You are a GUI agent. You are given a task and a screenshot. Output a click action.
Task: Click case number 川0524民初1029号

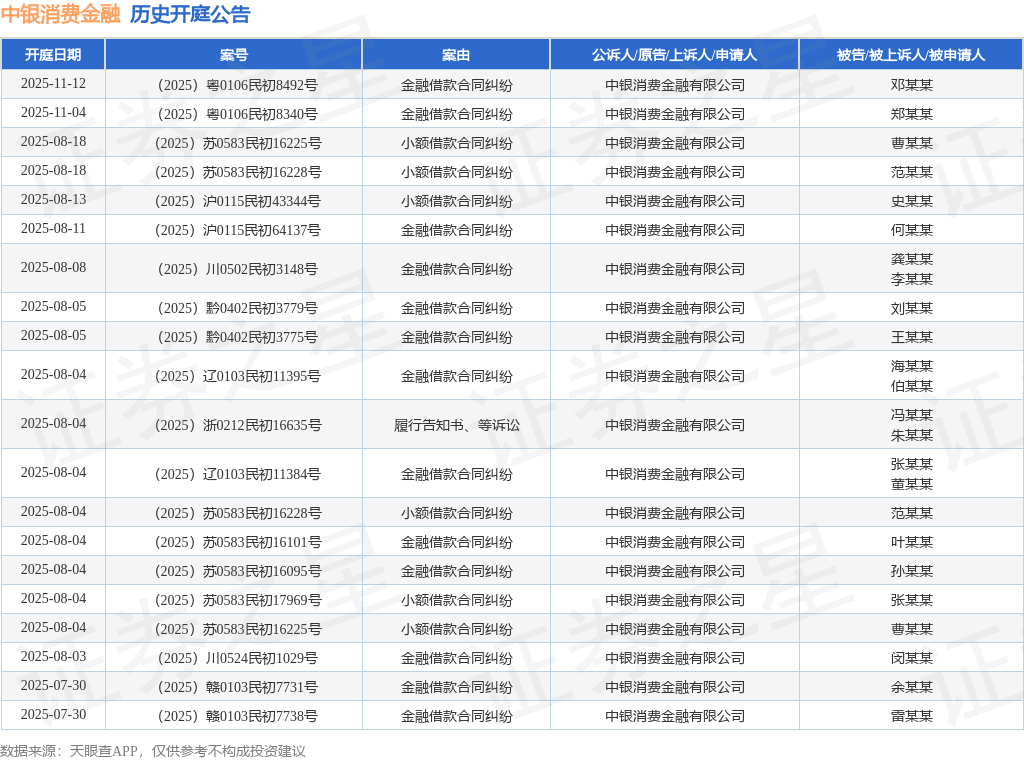[238, 658]
